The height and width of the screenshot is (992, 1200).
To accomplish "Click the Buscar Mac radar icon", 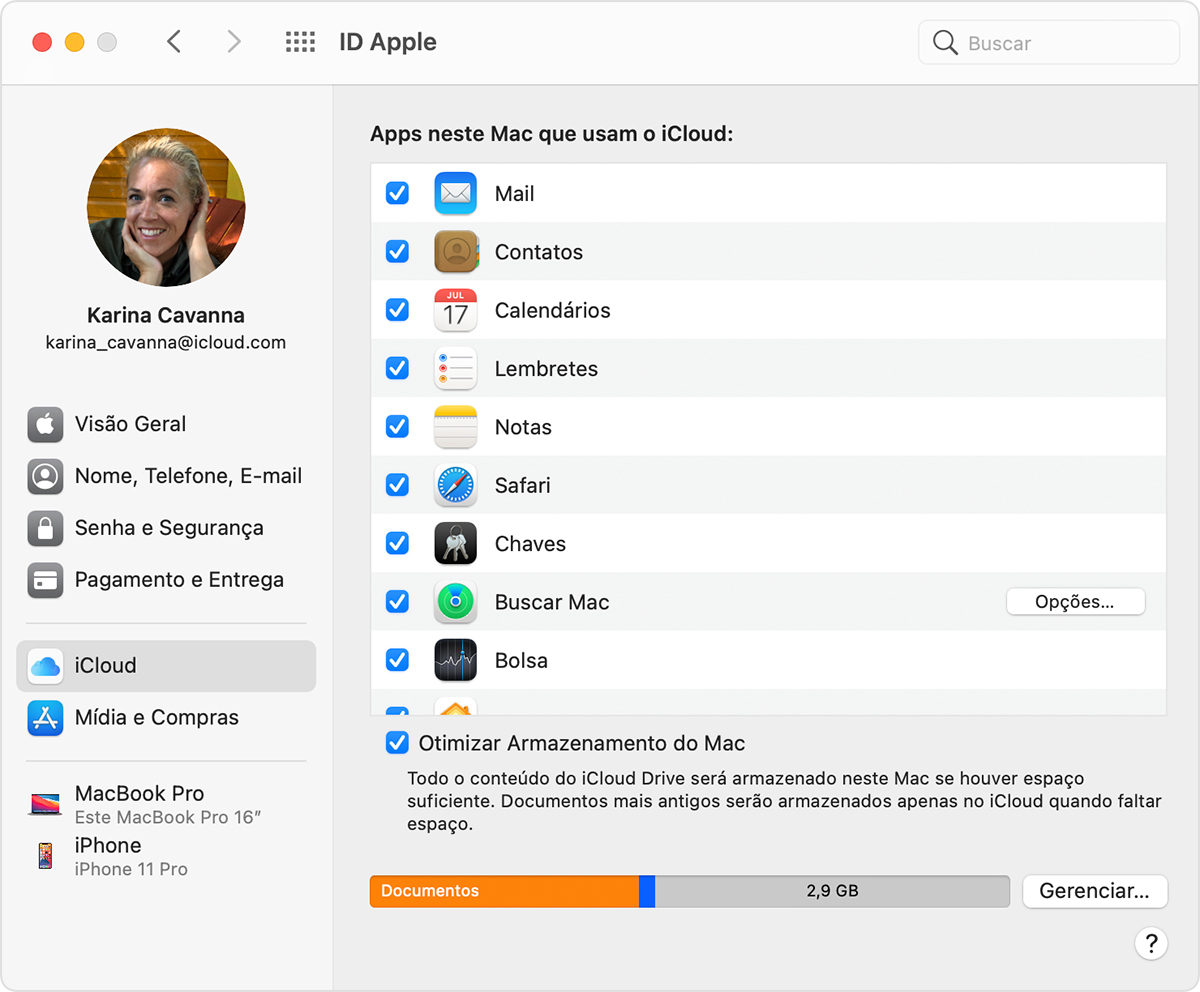I will click(x=455, y=602).
